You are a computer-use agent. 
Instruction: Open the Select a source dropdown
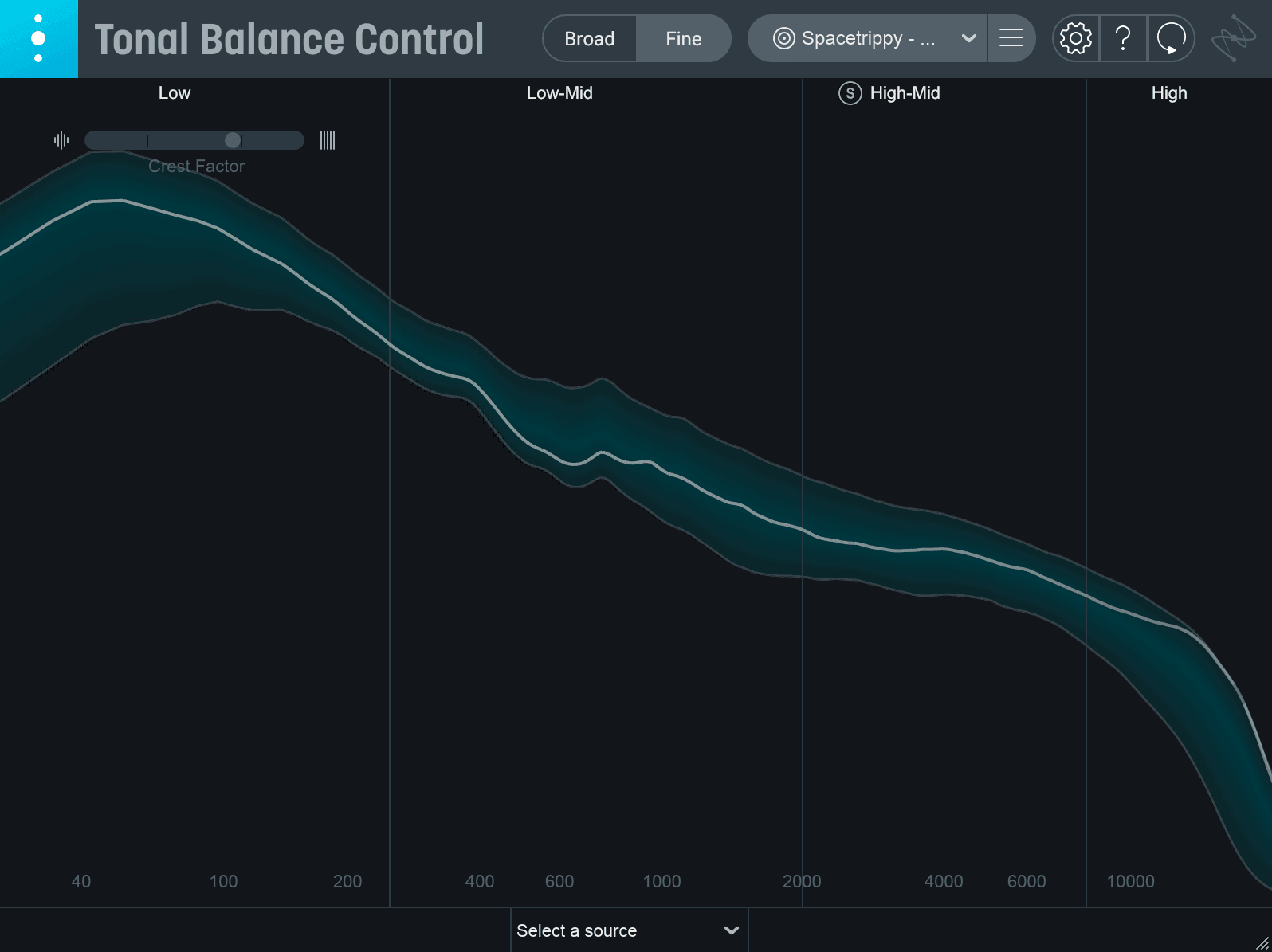tap(630, 930)
